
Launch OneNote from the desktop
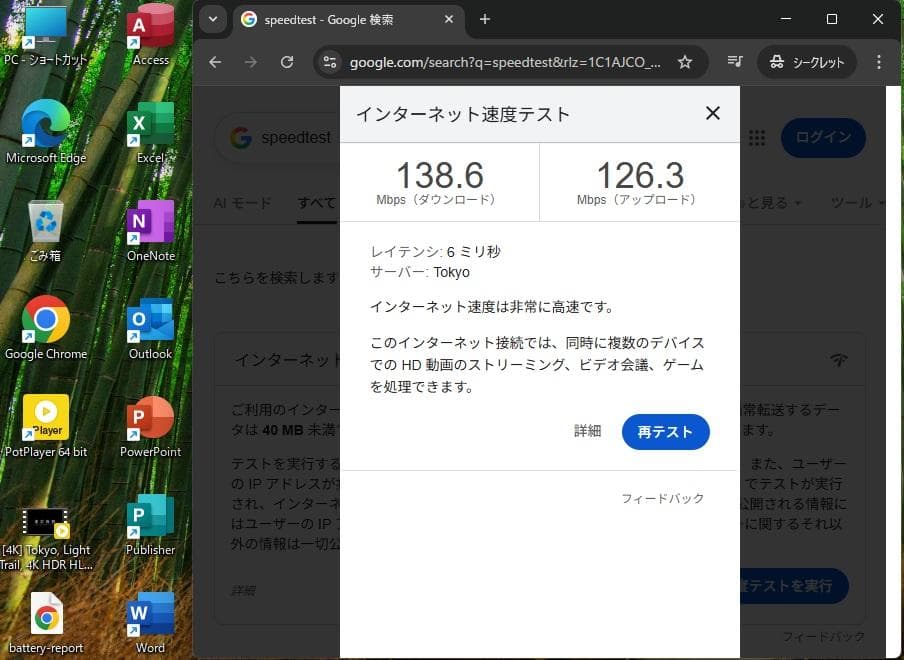pos(150,222)
